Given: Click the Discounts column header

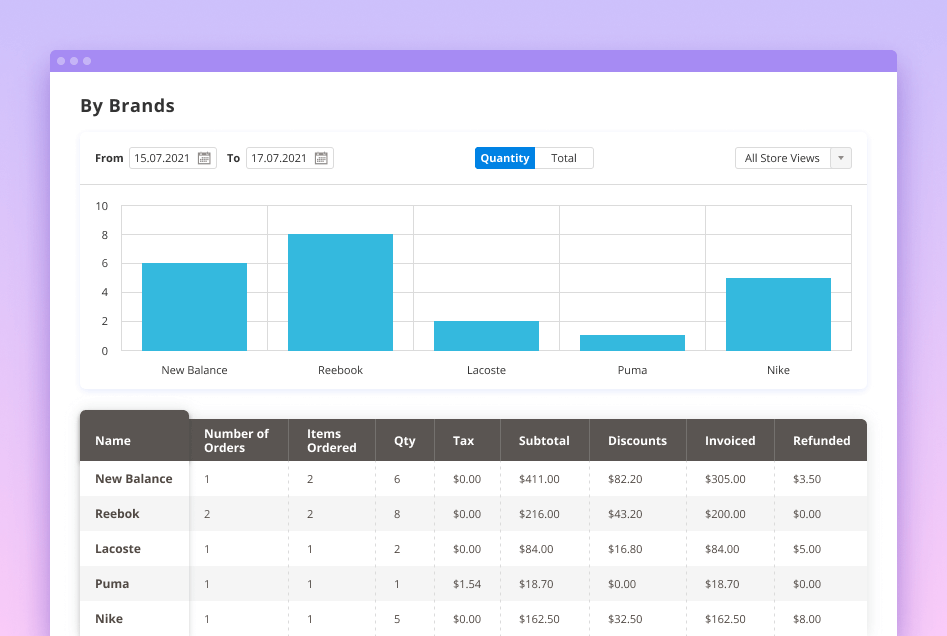Looking at the screenshot, I should click(637, 440).
